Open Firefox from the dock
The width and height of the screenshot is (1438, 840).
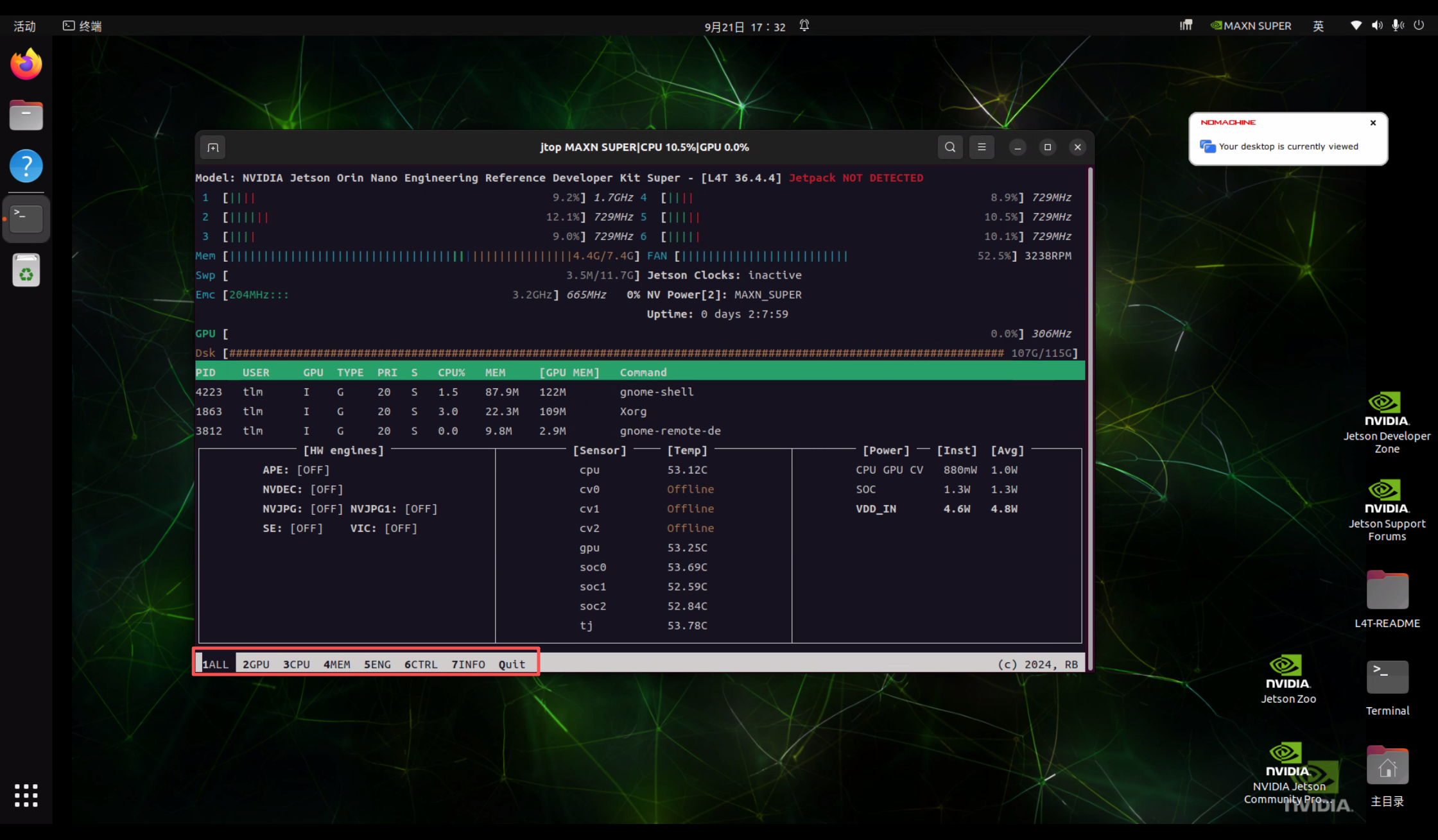pos(26,64)
